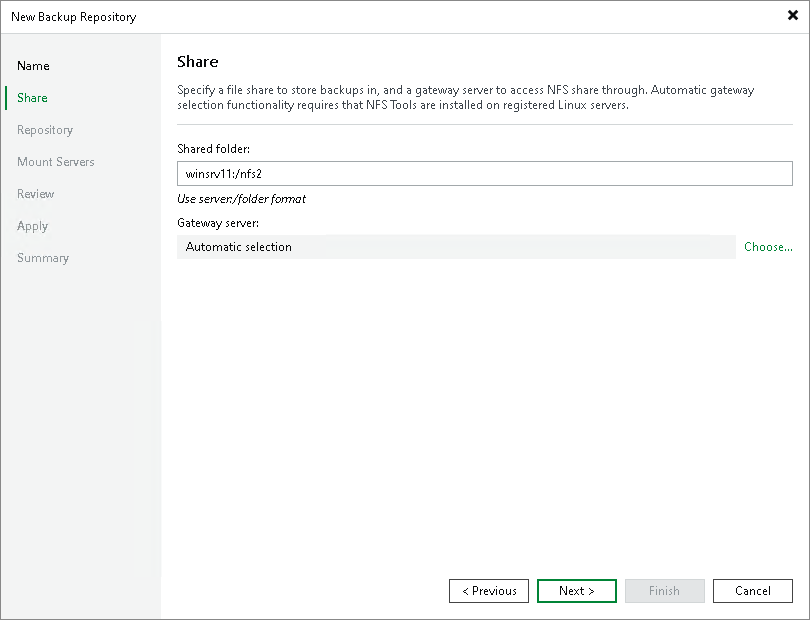Image resolution: width=810 pixels, height=620 pixels.
Task: Cancel the repository wizard
Action: point(753,591)
